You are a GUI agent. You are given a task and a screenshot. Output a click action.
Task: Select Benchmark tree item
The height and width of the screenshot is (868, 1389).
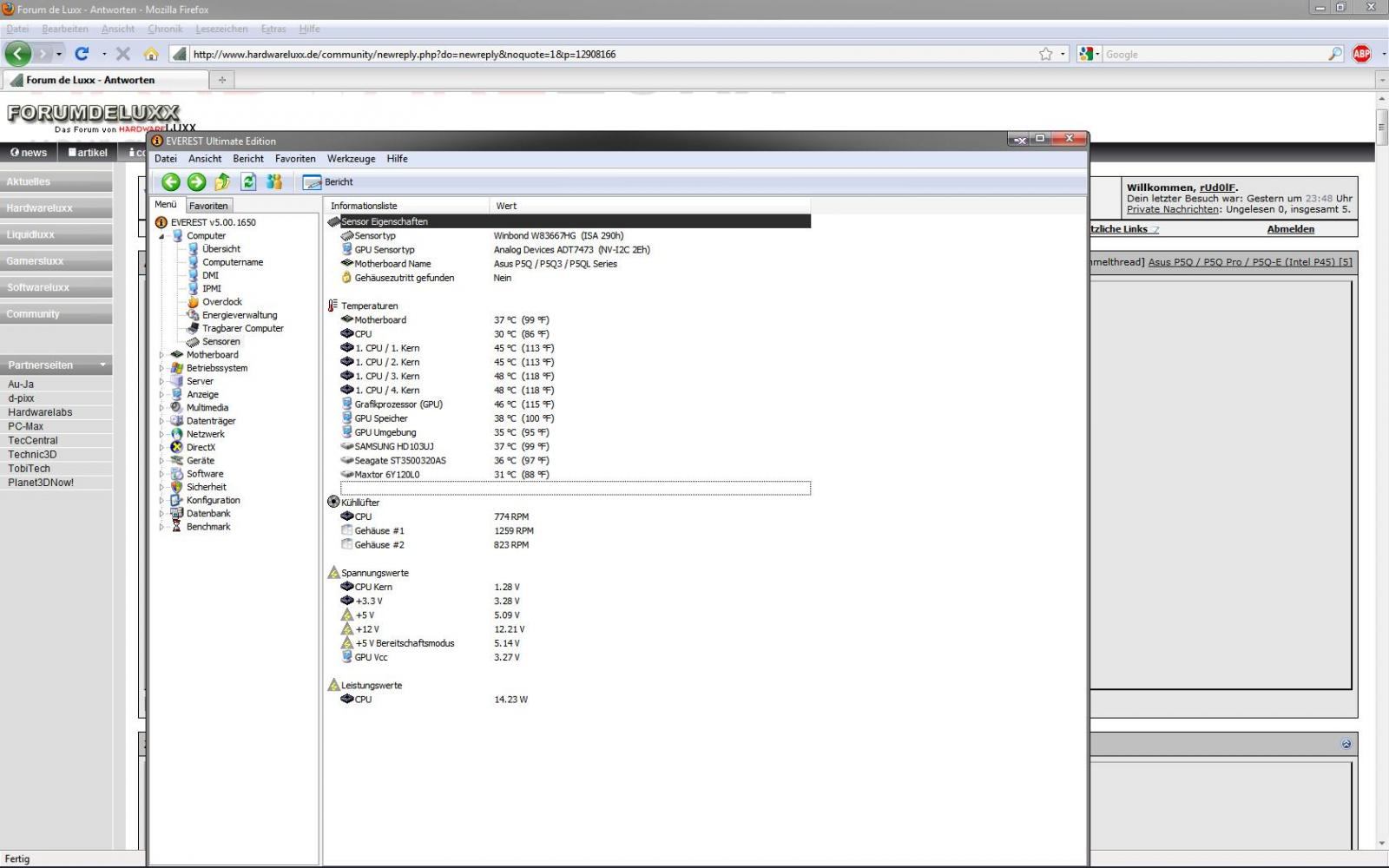tap(208, 527)
